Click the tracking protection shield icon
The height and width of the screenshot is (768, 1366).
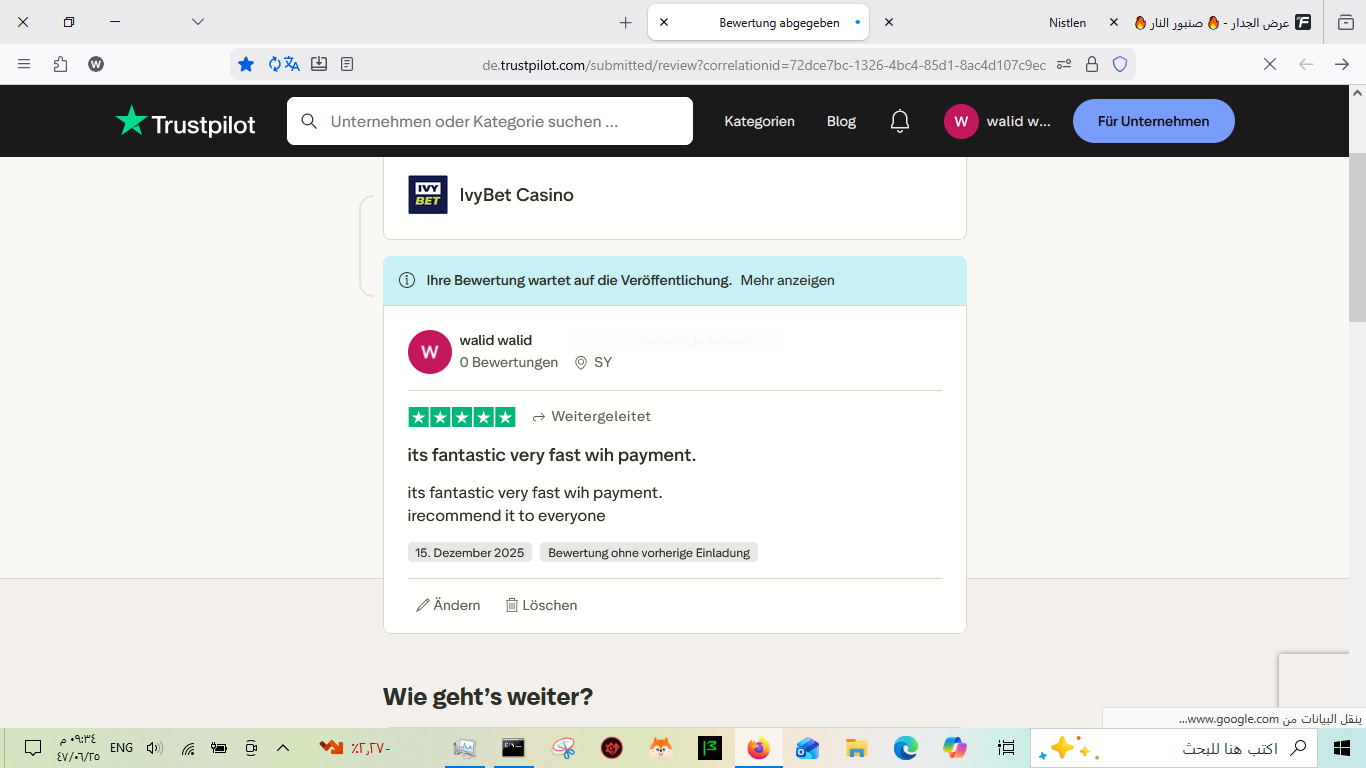1120,64
